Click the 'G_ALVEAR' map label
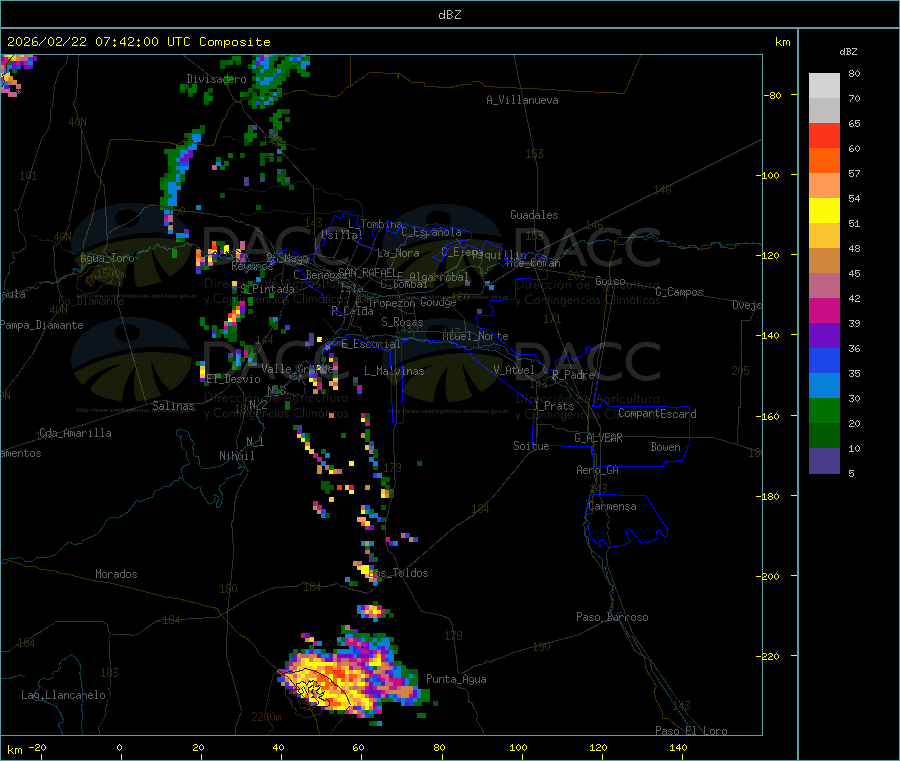Viewport: 900px width, 761px height. [x=598, y=438]
